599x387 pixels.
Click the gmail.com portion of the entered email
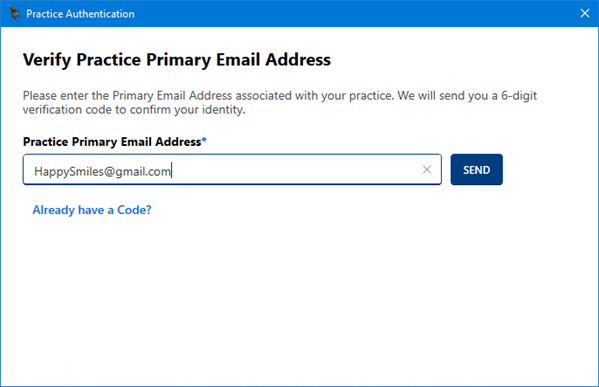pyautogui.click(x=143, y=172)
